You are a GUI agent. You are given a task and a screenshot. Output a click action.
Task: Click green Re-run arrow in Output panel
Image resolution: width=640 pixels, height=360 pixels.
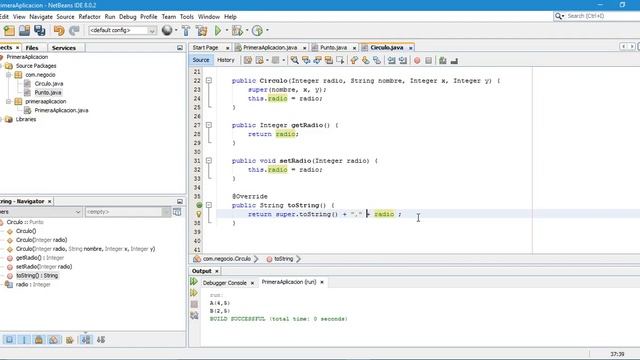click(194, 282)
